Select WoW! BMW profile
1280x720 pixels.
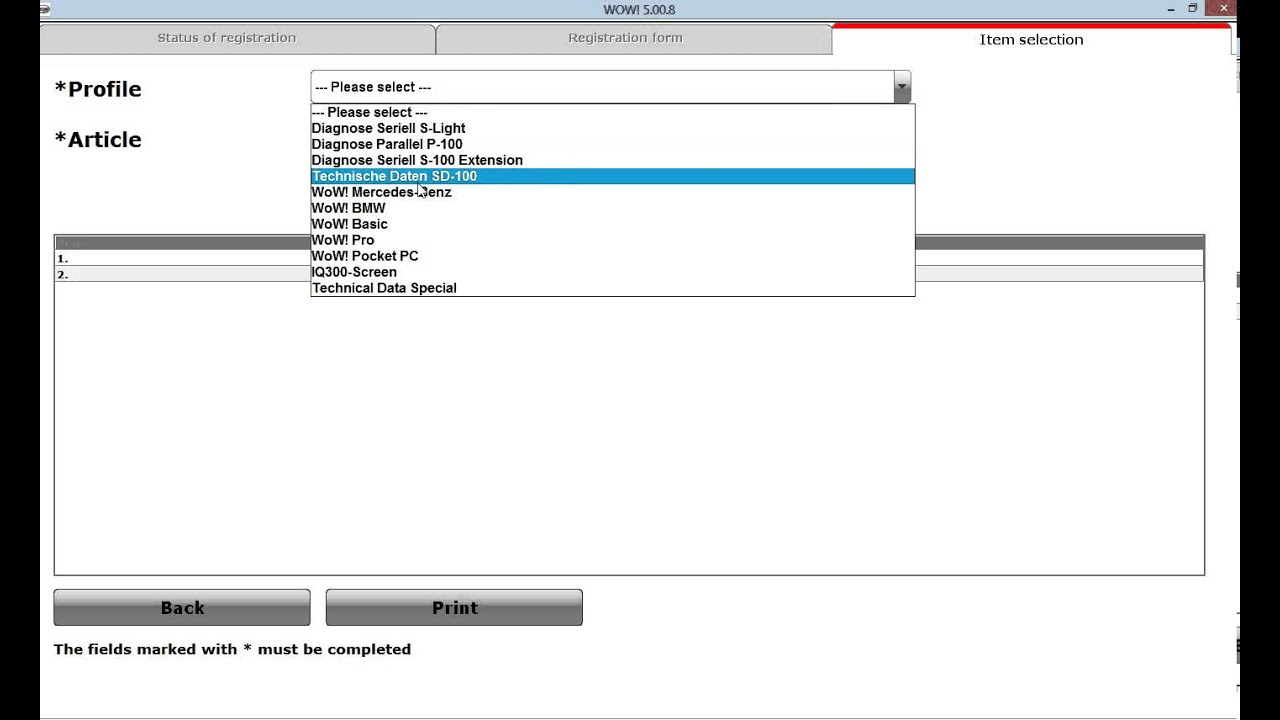[613, 208]
